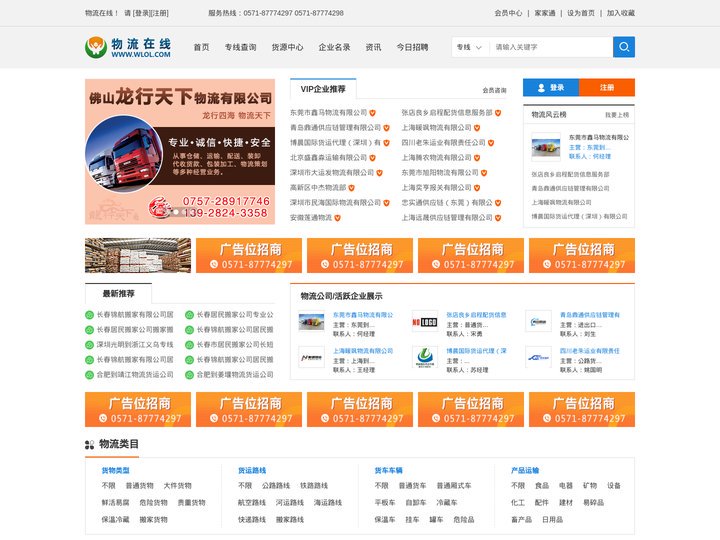The width and height of the screenshot is (720, 540).
Task: Select the 最新推荐 tab
Action: click(x=118, y=293)
